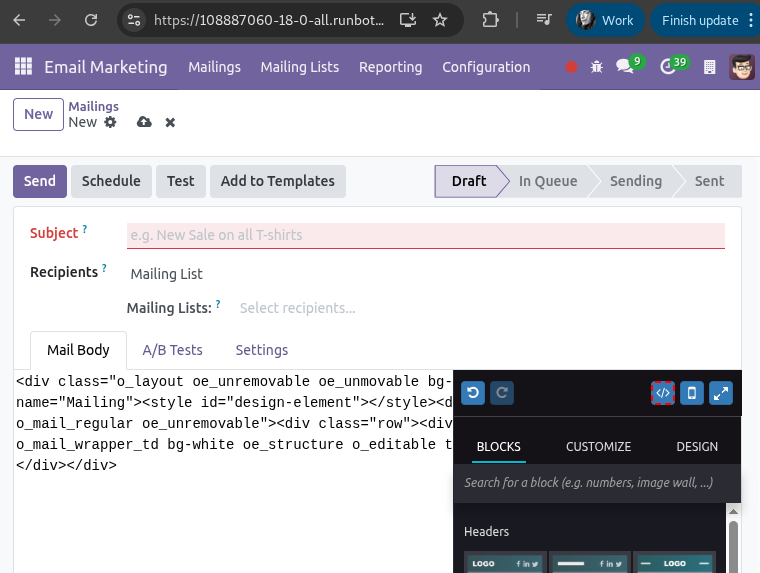Toggle fullscreen editor mode
This screenshot has width=760, height=573.
[721, 393]
